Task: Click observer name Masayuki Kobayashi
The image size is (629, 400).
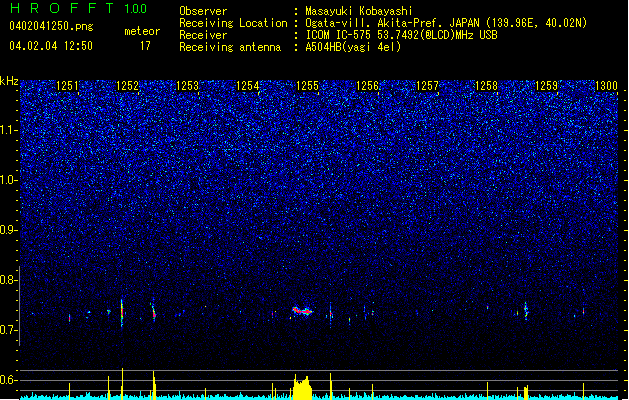Action: tap(359, 11)
